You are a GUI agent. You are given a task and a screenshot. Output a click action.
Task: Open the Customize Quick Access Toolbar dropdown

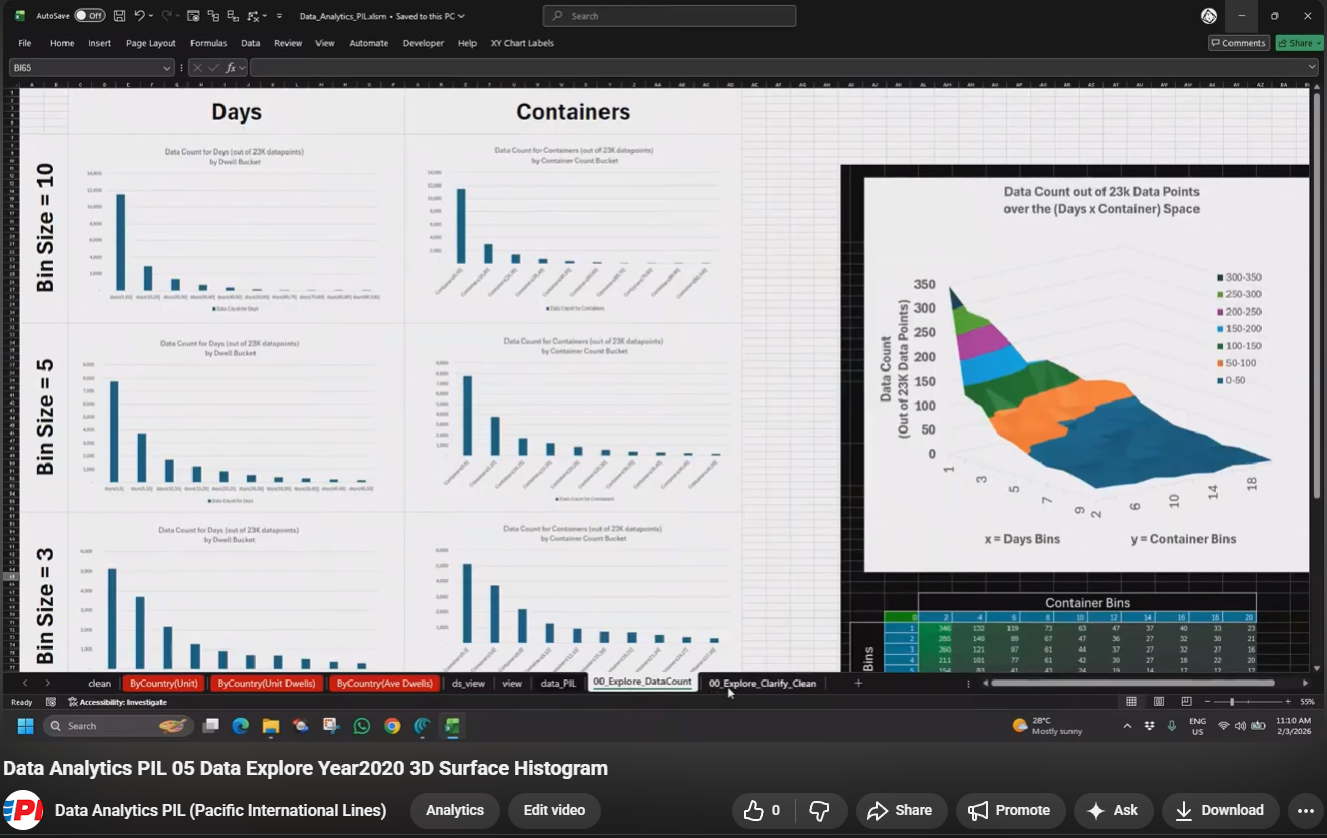pos(279,16)
